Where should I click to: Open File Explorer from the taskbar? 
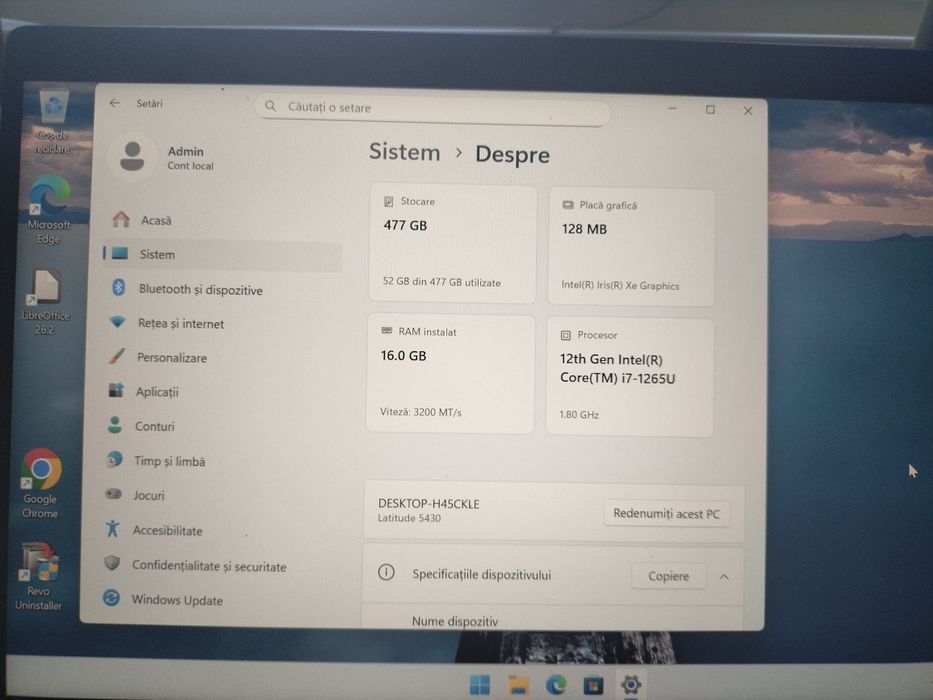518,685
